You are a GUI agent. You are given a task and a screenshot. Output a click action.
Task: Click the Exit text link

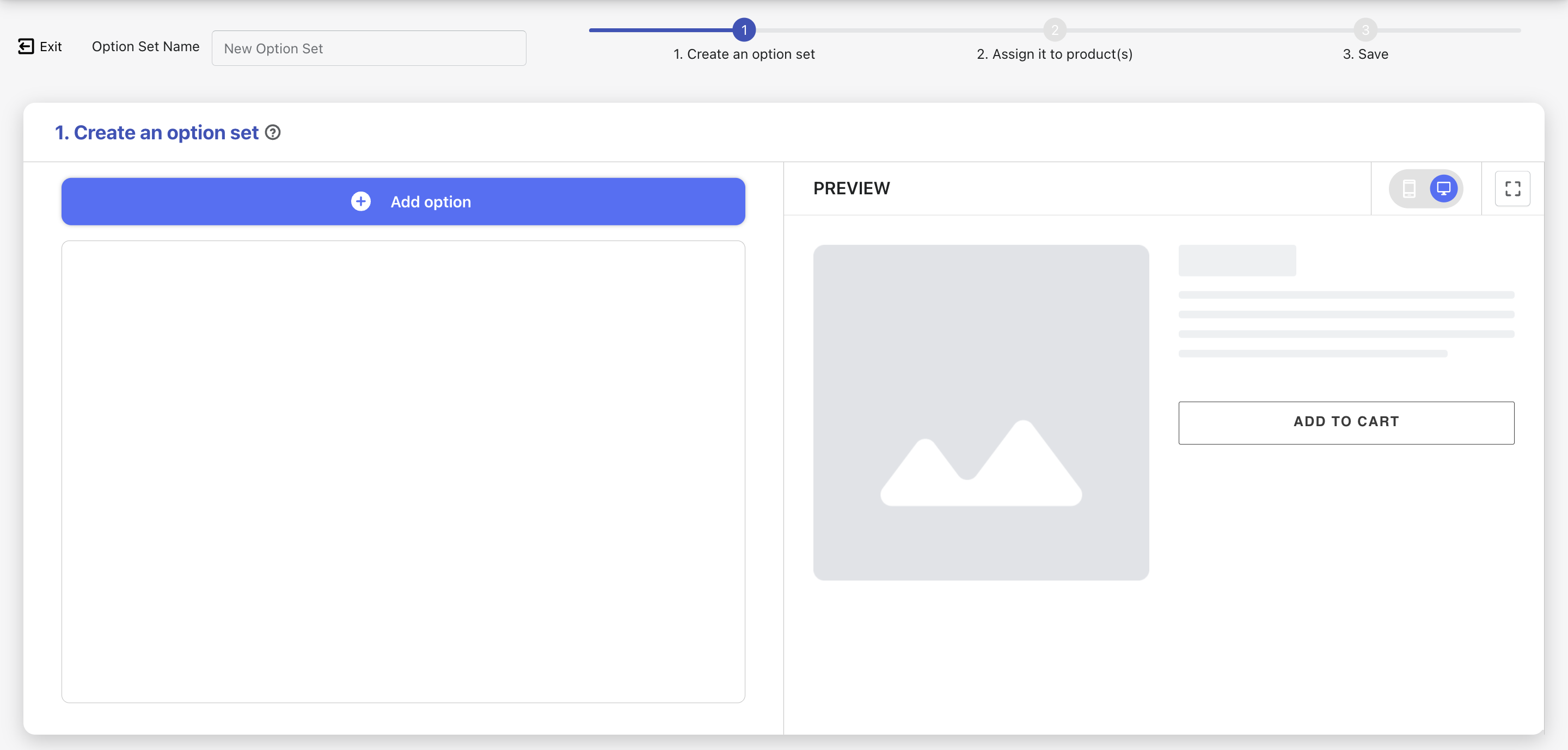[51, 46]
